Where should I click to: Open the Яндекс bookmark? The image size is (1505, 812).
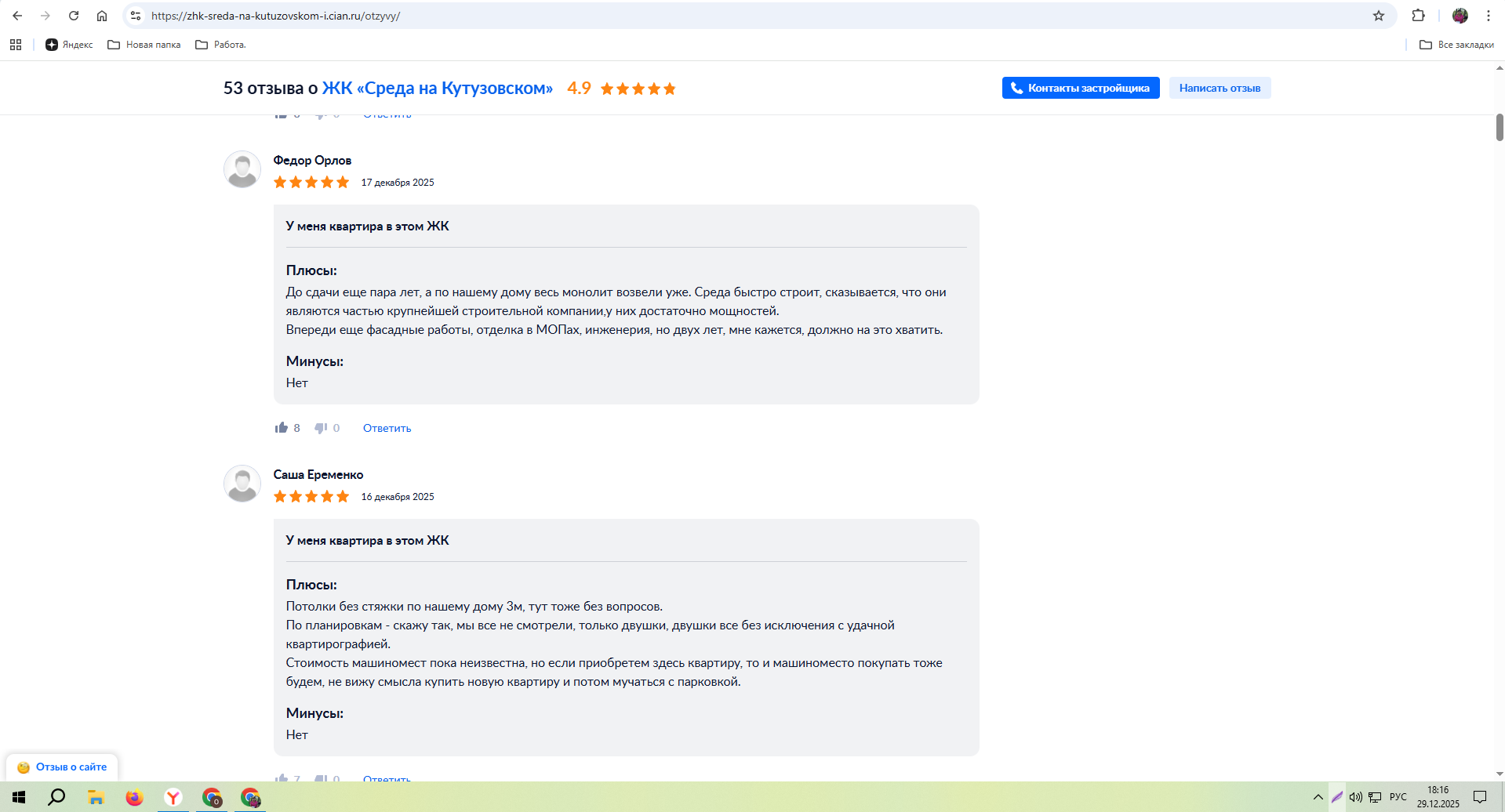pyautogui.click(x=69, y=45)
